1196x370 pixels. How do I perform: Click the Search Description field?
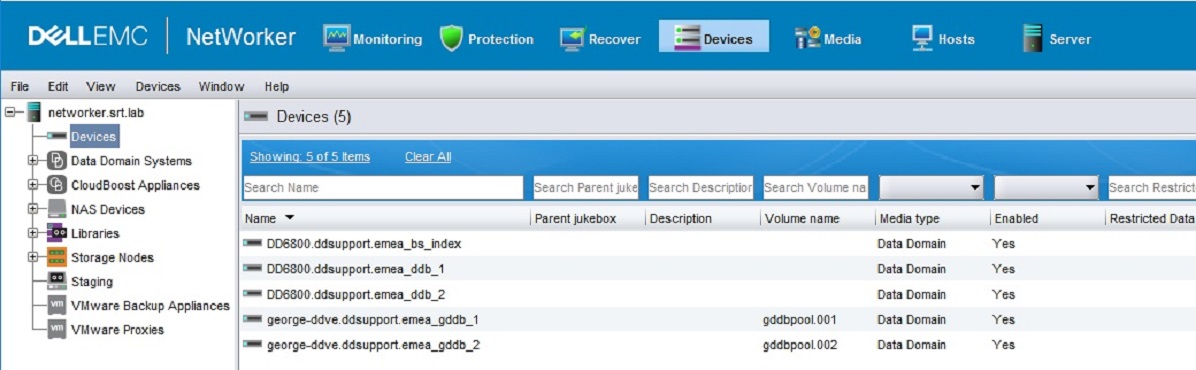700,188
